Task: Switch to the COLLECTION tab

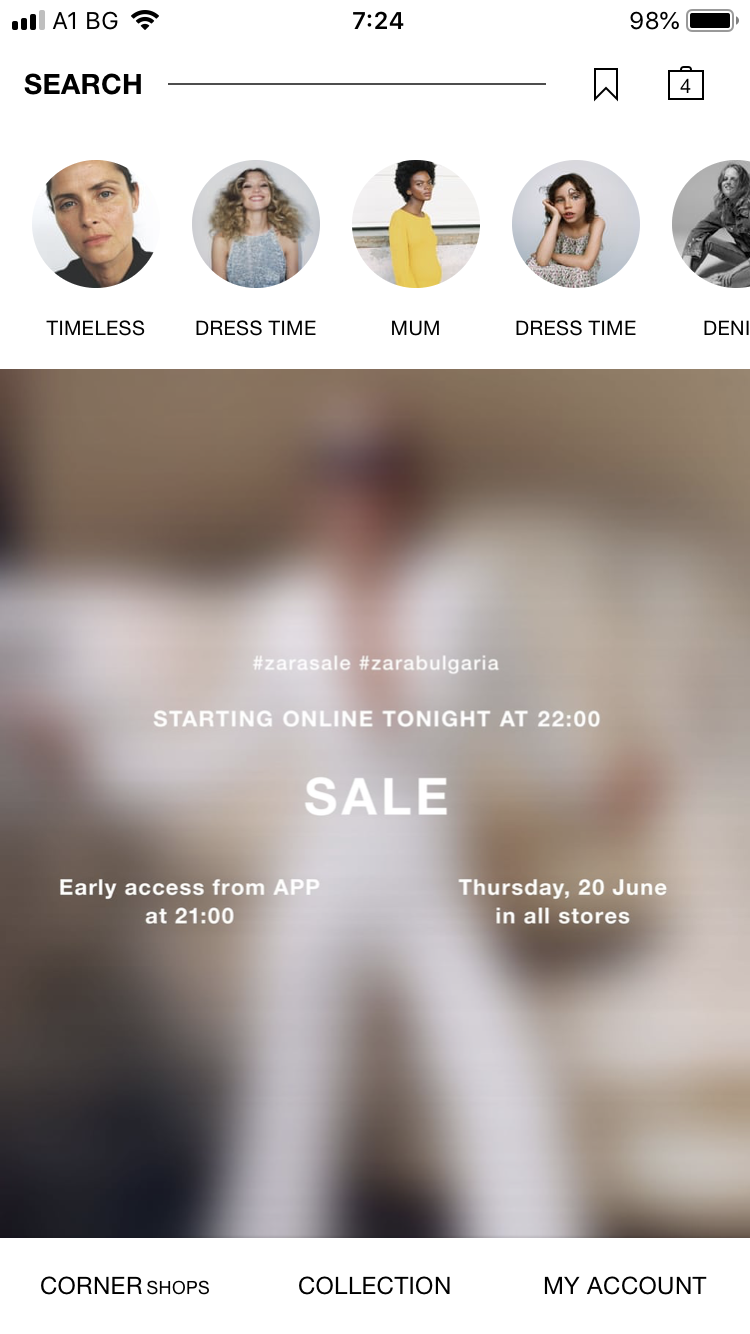Action: click(x=375, y=1286)
